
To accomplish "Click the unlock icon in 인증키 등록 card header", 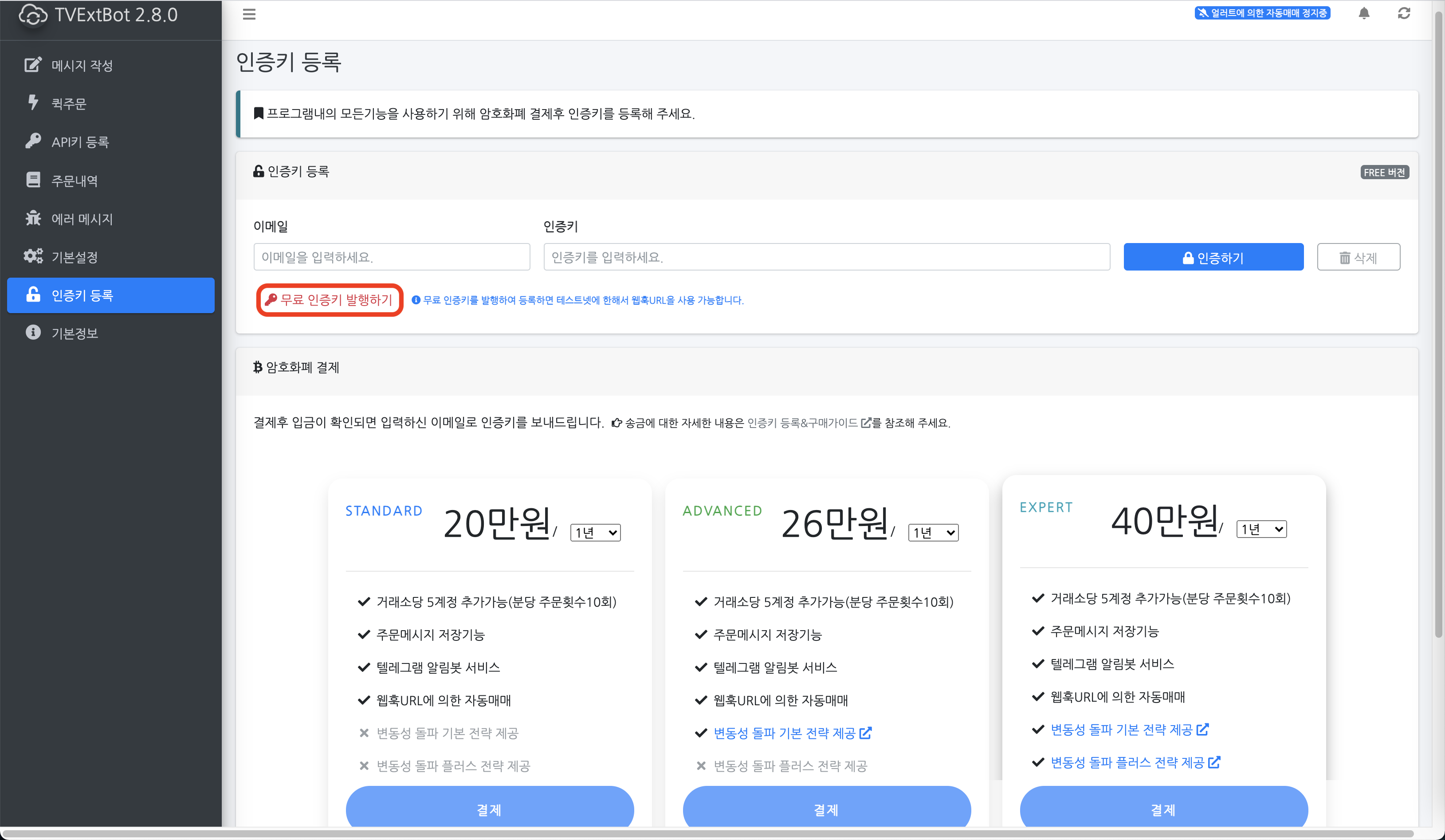I will [x=259, y=171].
